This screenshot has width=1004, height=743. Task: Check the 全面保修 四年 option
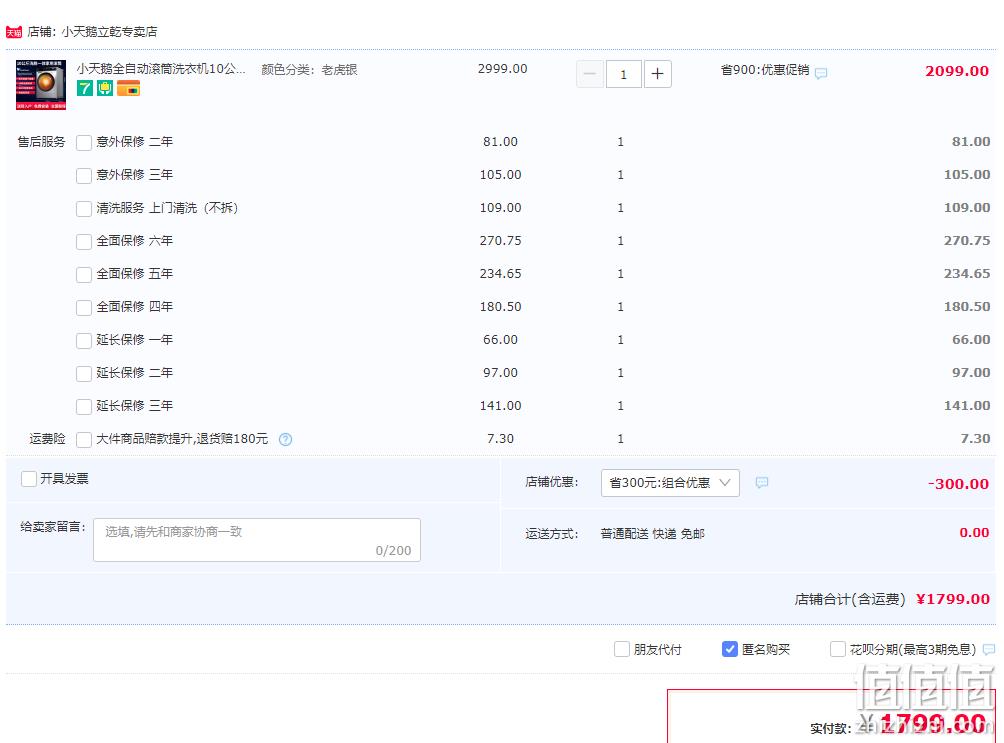click(x=84, y=307)
